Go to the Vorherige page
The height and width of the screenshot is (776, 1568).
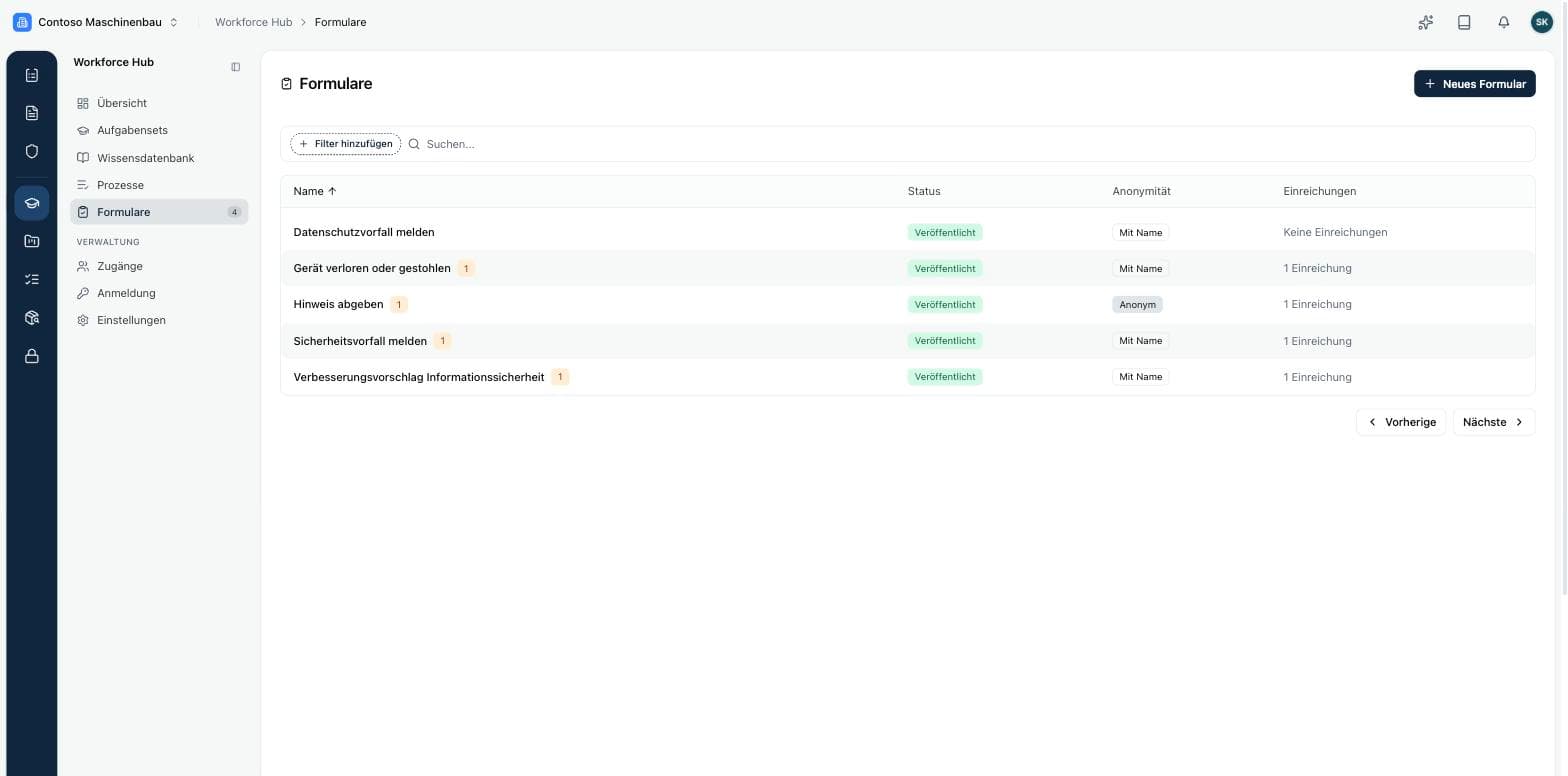point(1401,422)
